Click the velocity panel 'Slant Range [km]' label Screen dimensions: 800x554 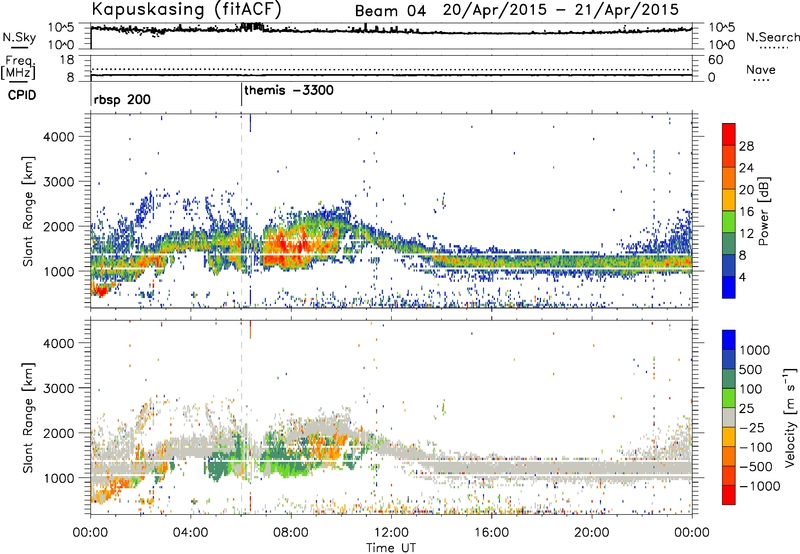tap(29, 417)
